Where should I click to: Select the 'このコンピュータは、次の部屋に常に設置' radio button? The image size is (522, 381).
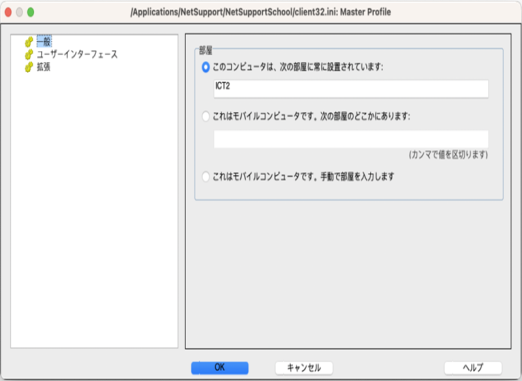point(206,67)
